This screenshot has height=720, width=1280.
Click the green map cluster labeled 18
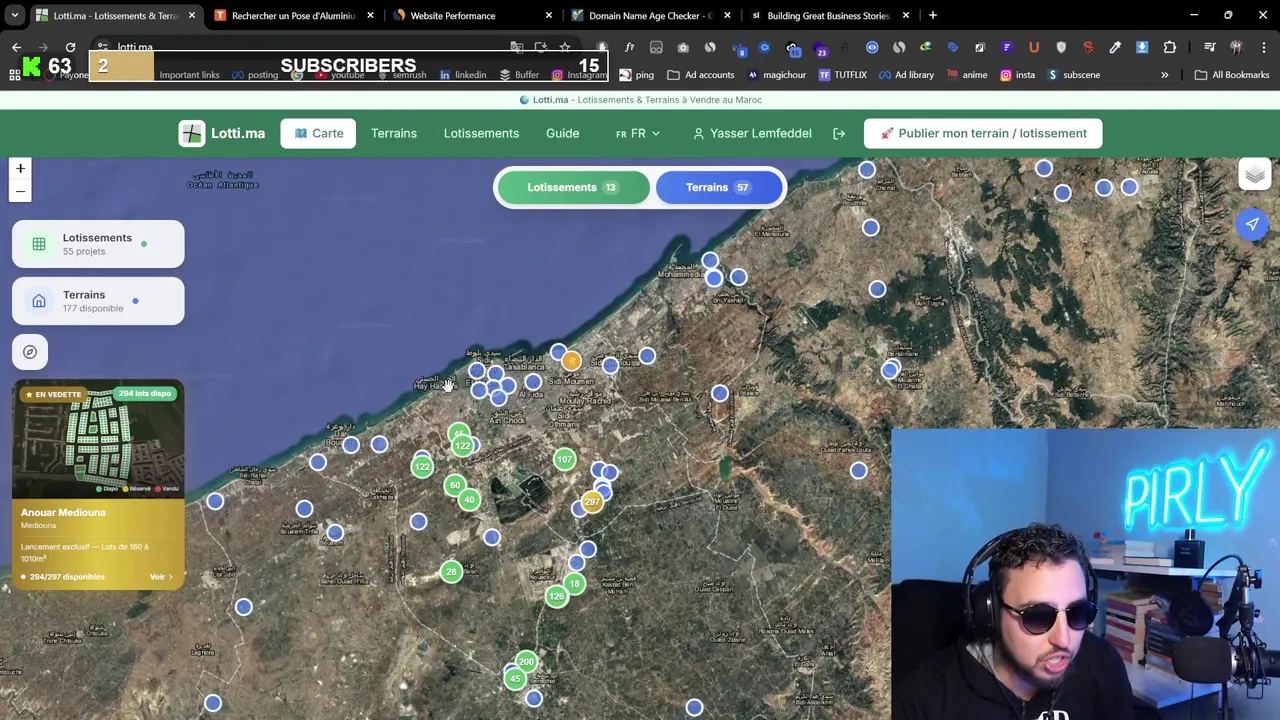tap(574, 583)
